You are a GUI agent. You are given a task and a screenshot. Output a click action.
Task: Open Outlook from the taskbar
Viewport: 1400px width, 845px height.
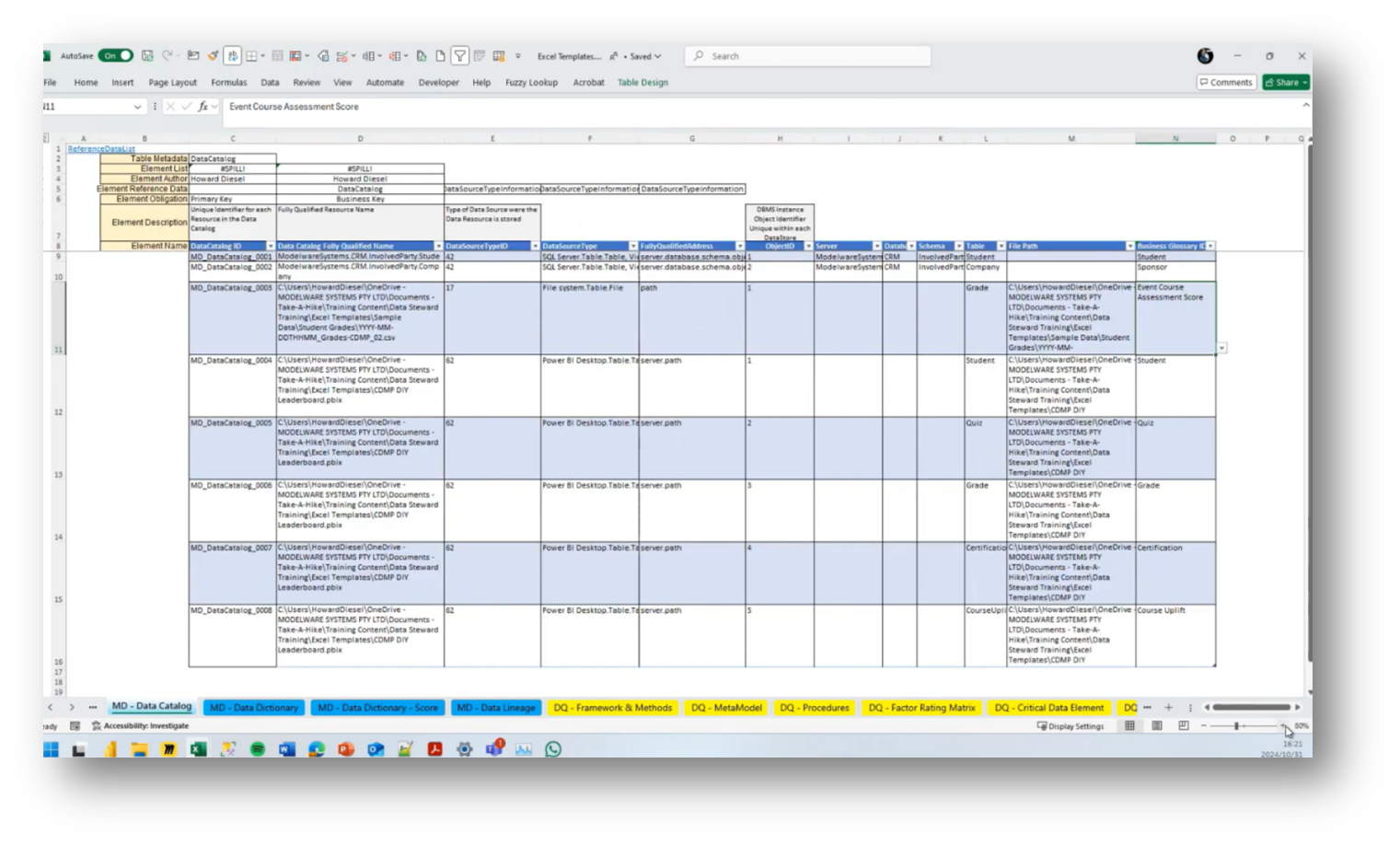click(376, 749)
